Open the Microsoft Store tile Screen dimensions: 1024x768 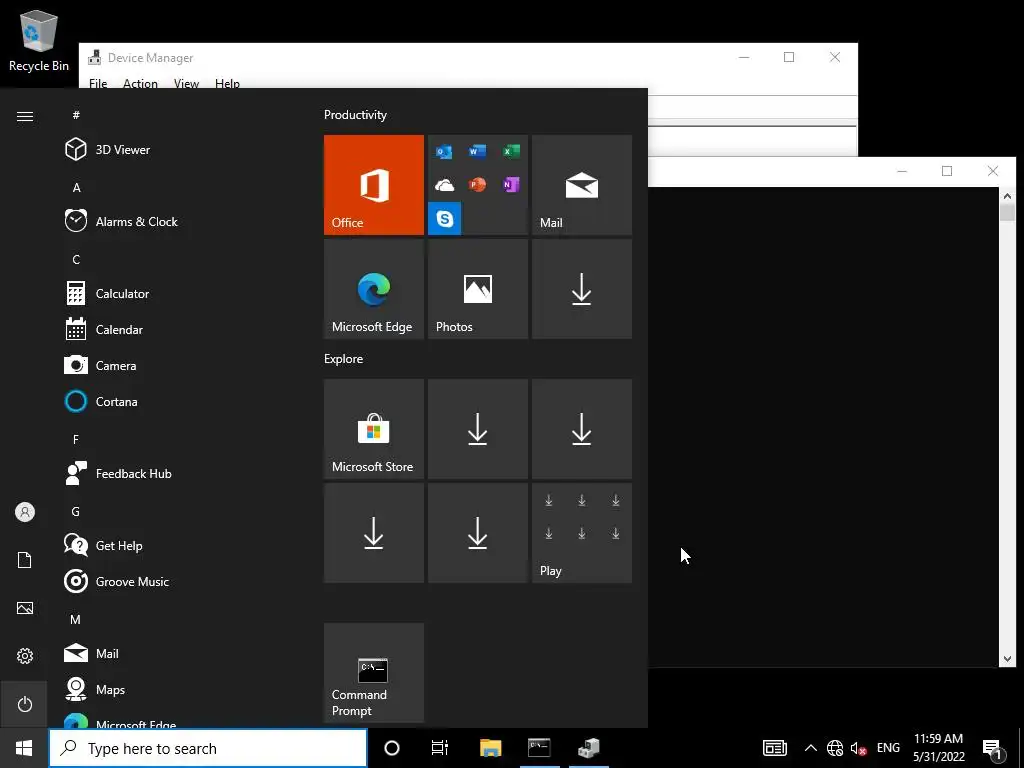[x=374, y=429]
